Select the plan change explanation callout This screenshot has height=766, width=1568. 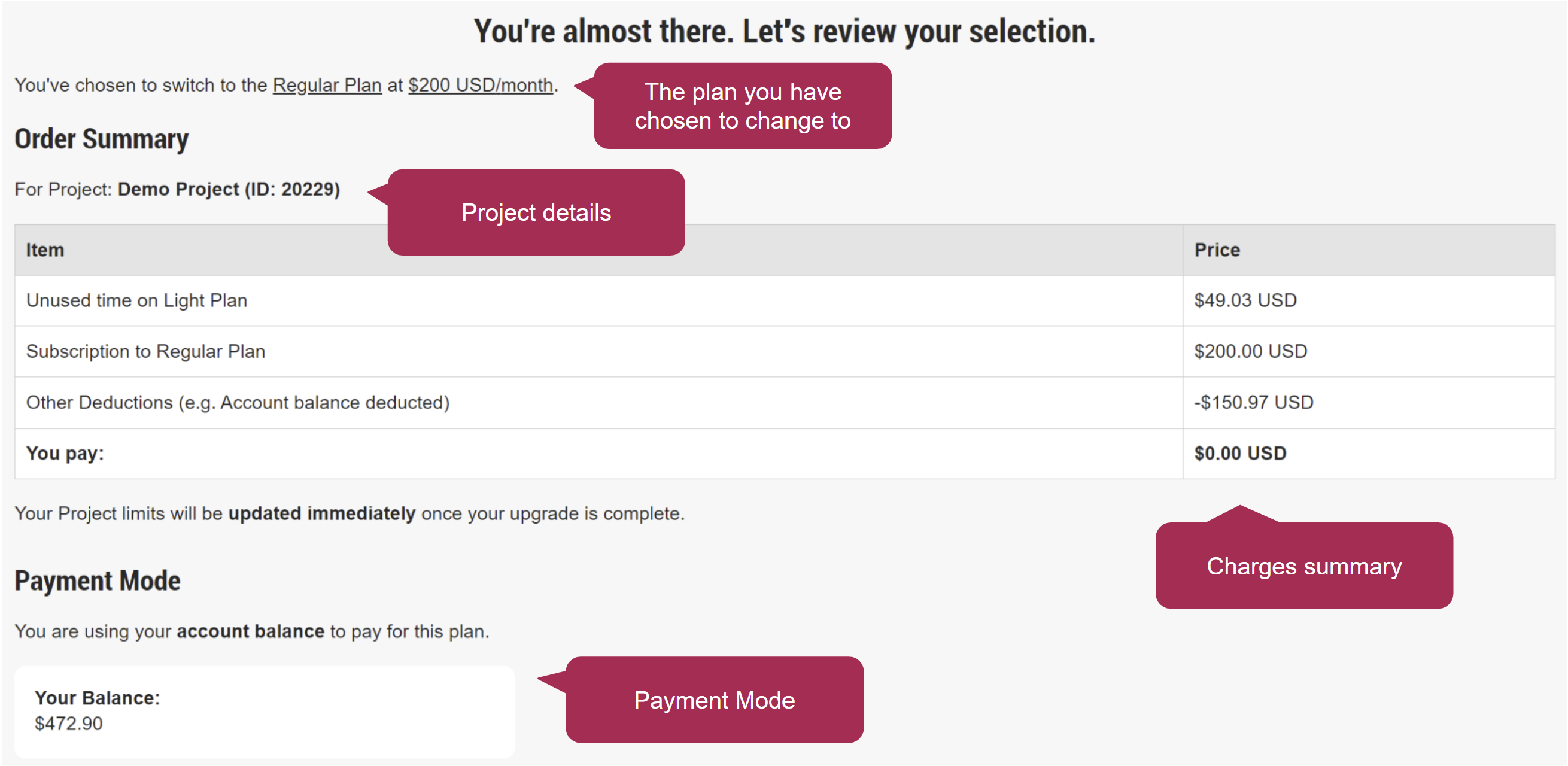(744, 106)
